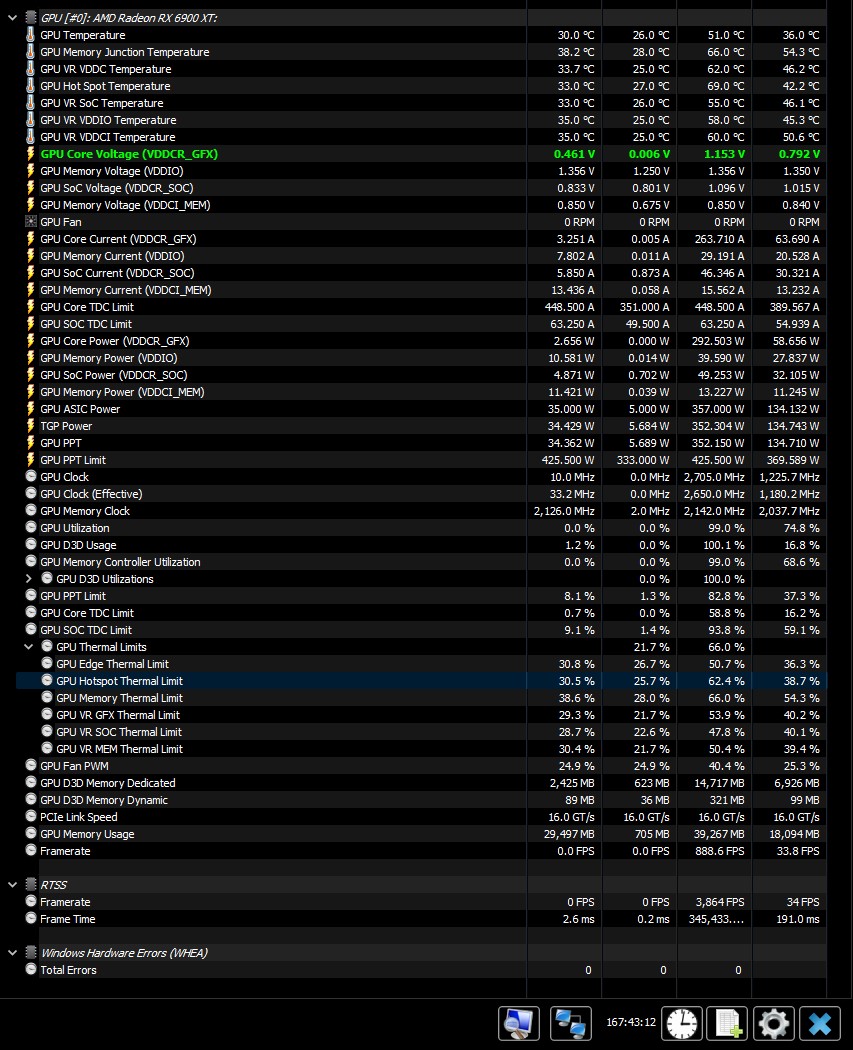853x1050 pixels.
Task: Click thermometer icon beside GPU Hot Spot Temperature
Action: click(30, 86)
